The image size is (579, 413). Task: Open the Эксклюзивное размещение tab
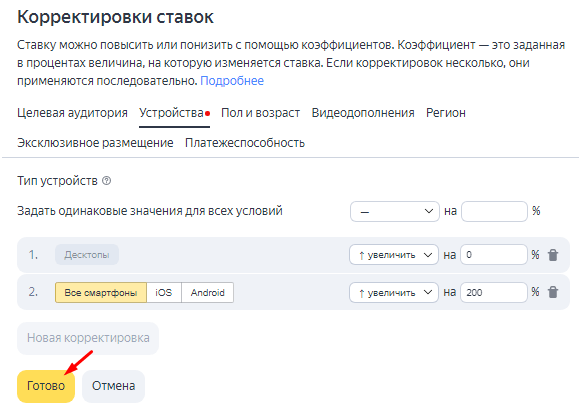(95, 143)
